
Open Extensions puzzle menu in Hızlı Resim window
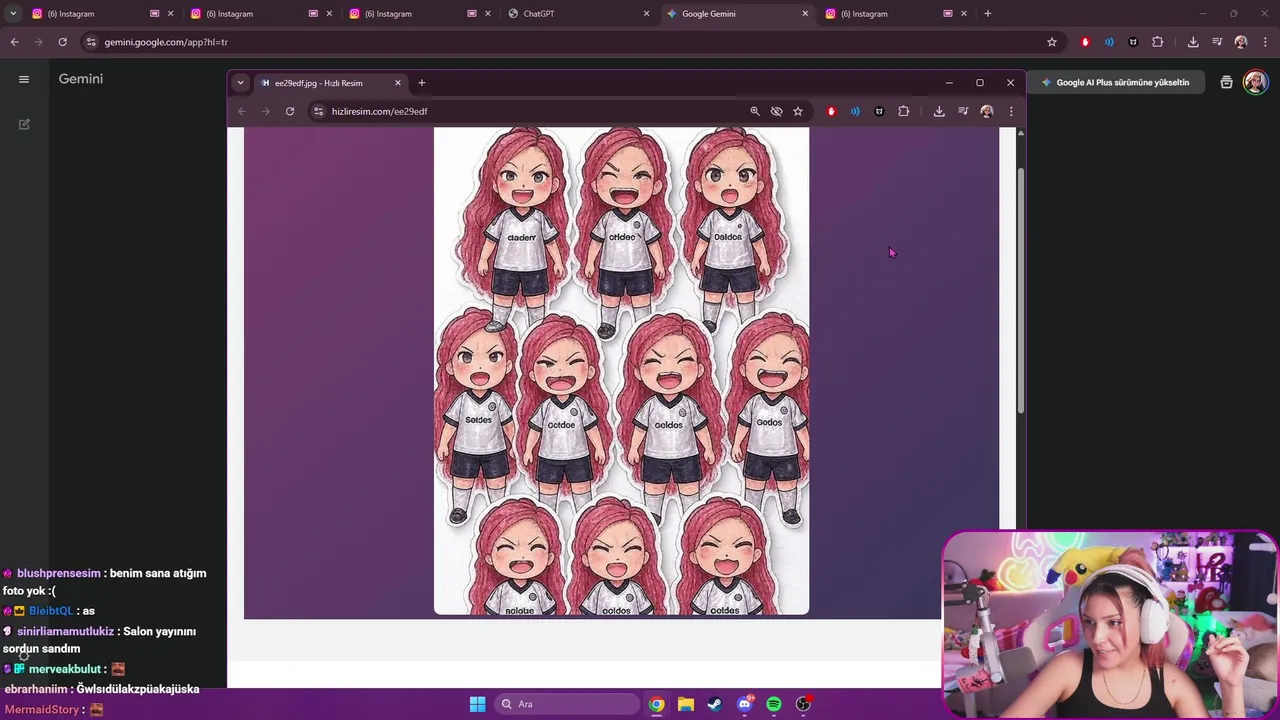click(903, 111)
